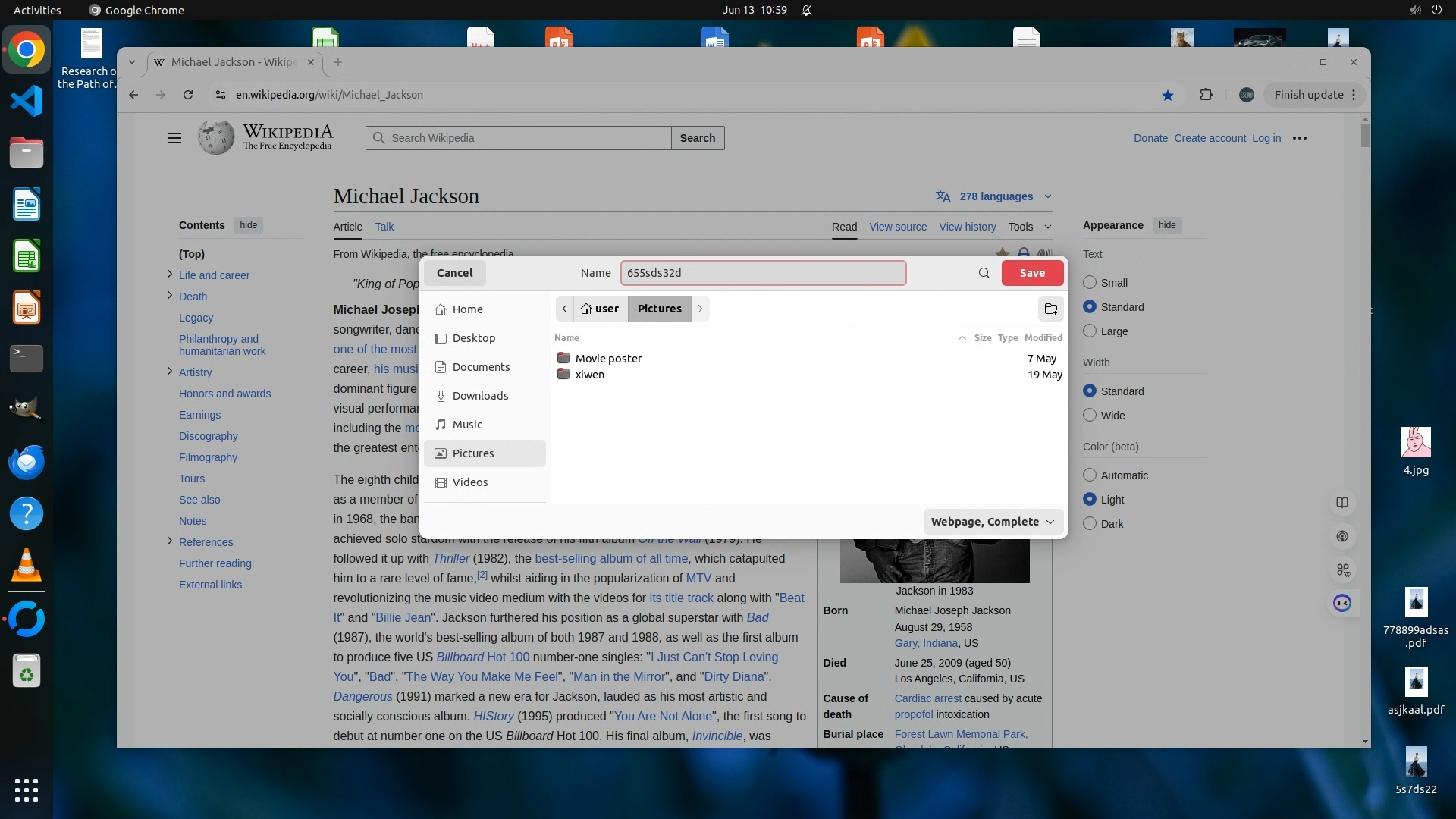The height and width of the screenshot is (819, 1456).
Task: Select the Dark color radio button
Action: 1090,523
